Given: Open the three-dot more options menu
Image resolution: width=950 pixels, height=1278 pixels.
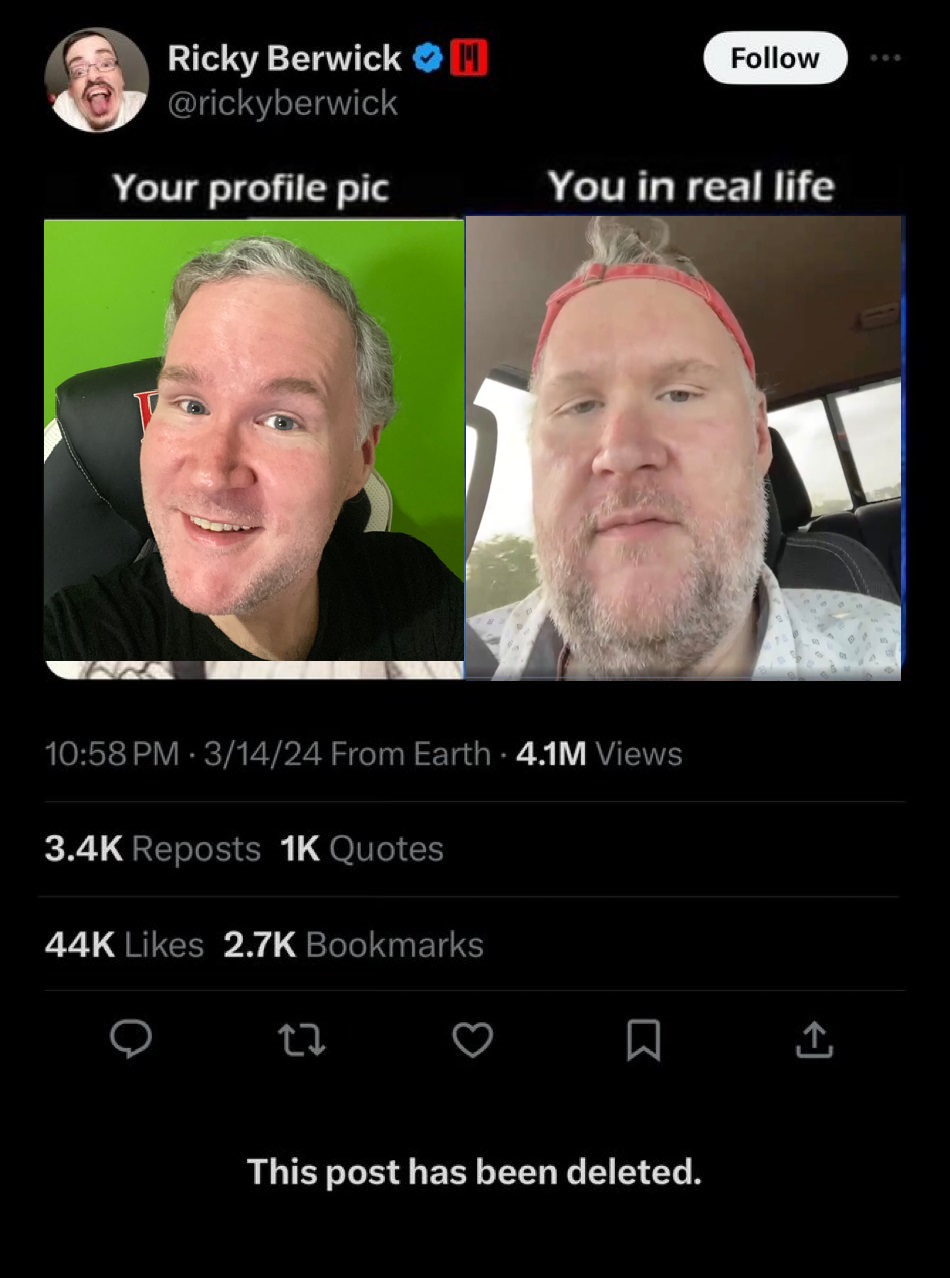Looking at the screenshot, I should tap(885, 58).
